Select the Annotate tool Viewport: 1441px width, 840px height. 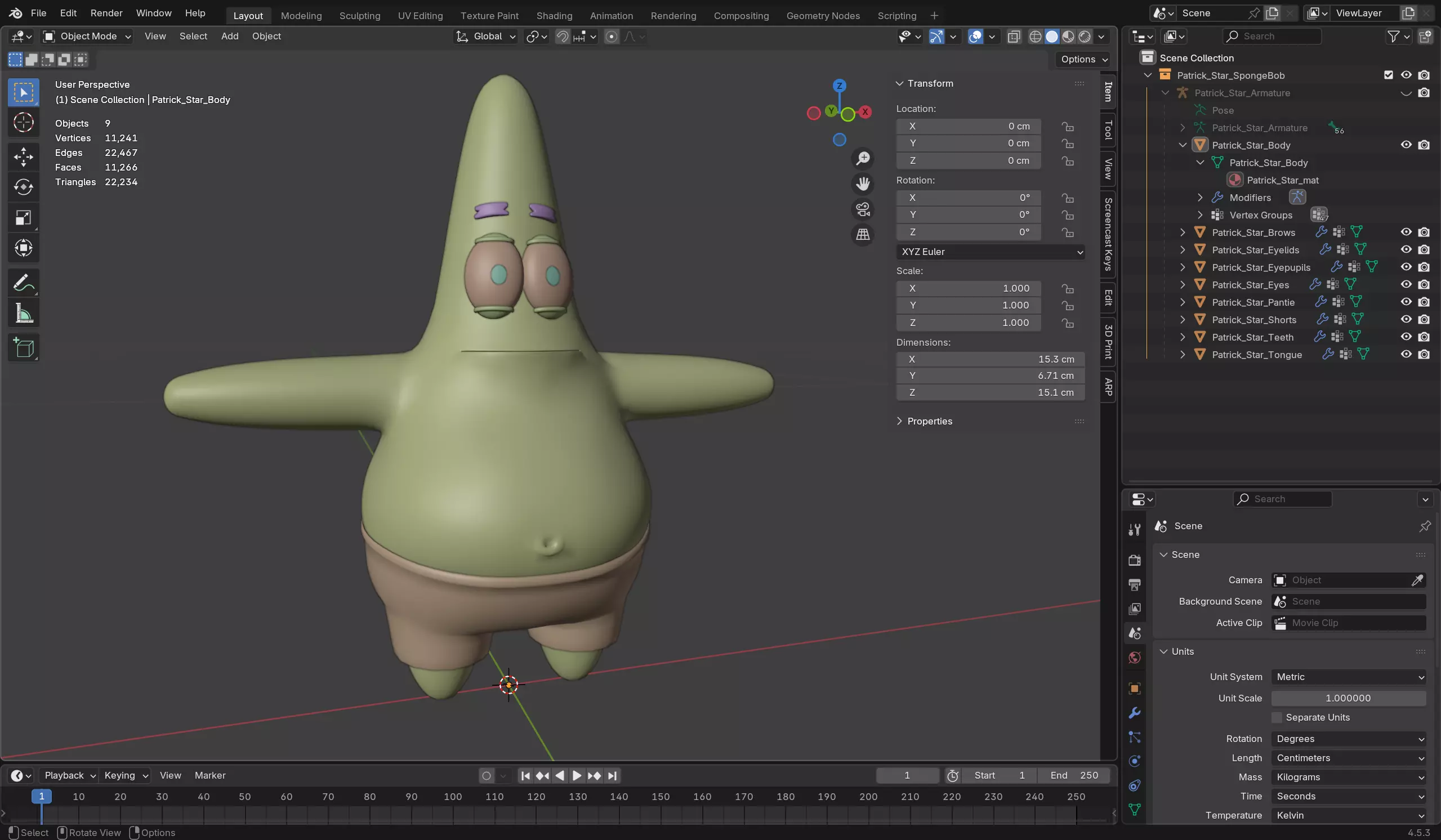tap(24, 283)
